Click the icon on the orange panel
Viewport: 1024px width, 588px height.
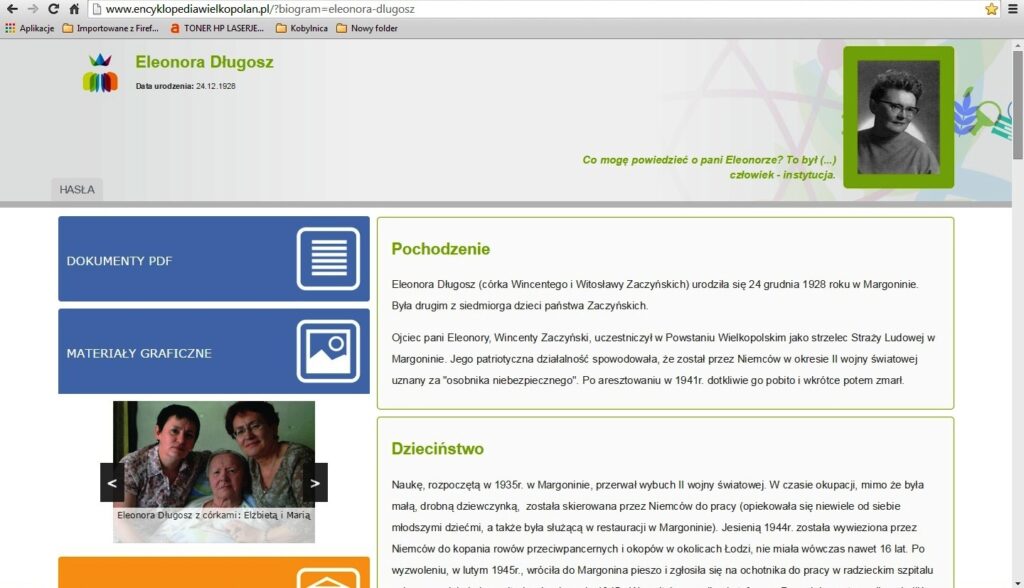[x=328, y=578]
